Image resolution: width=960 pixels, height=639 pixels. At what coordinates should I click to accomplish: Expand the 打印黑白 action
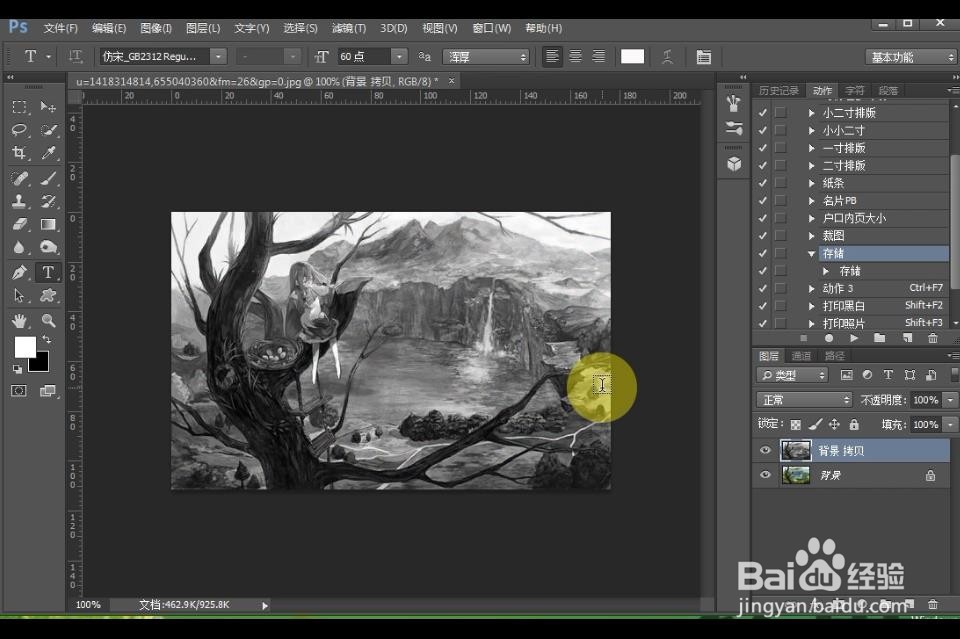811,306
